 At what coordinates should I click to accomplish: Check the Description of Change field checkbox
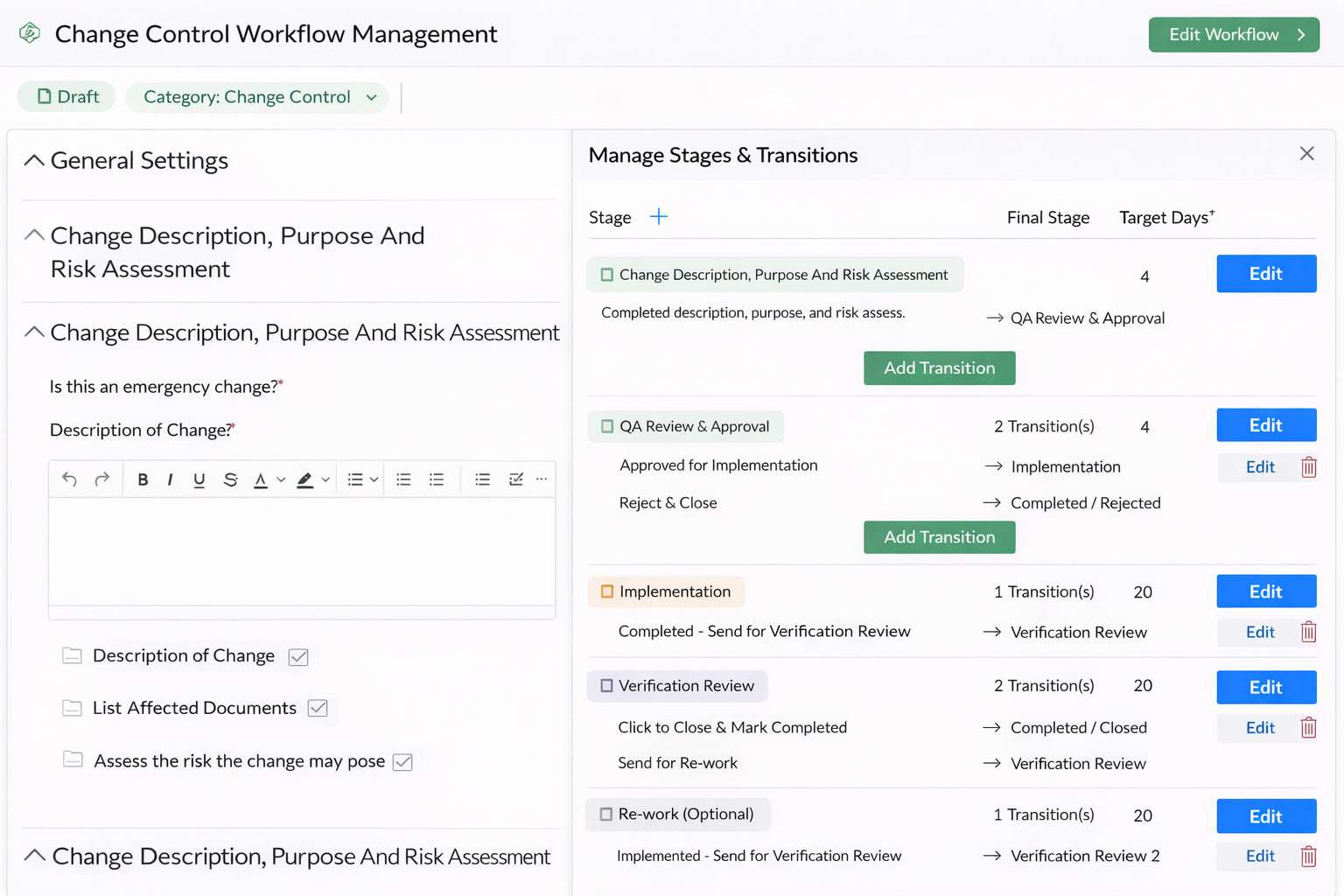pos(298,655)
